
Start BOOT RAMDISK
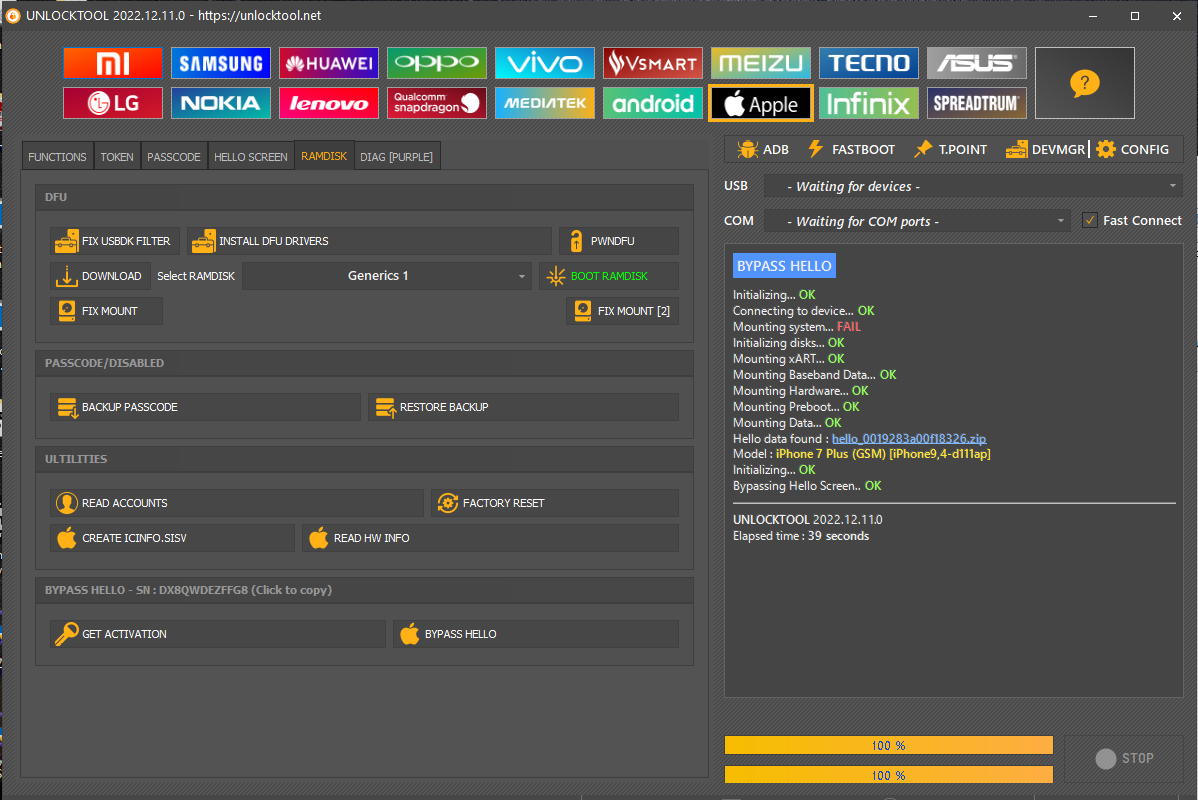click(x=609, y=276)
